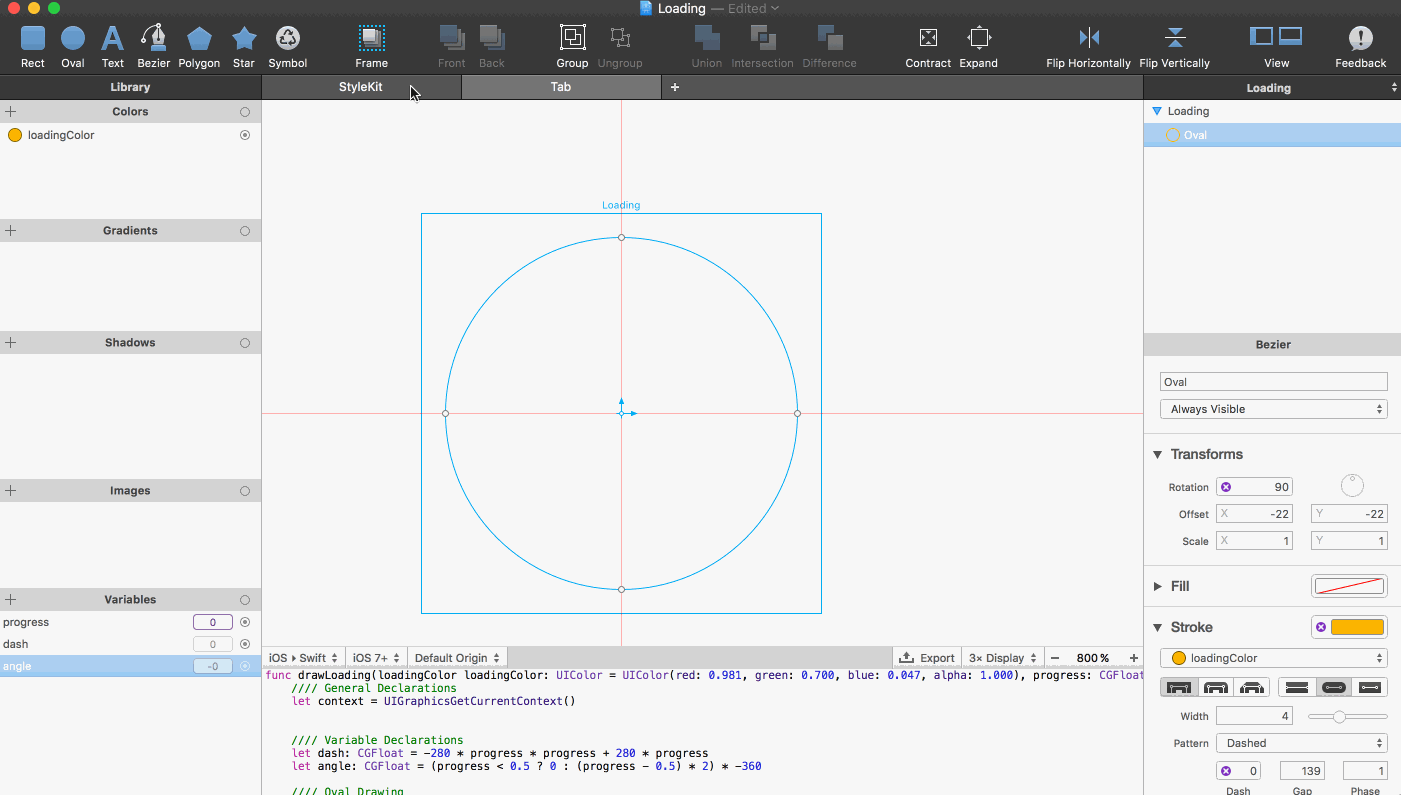Click the Oval name input field
Screen dimensions: 1401x795
tap(1272, 381)
